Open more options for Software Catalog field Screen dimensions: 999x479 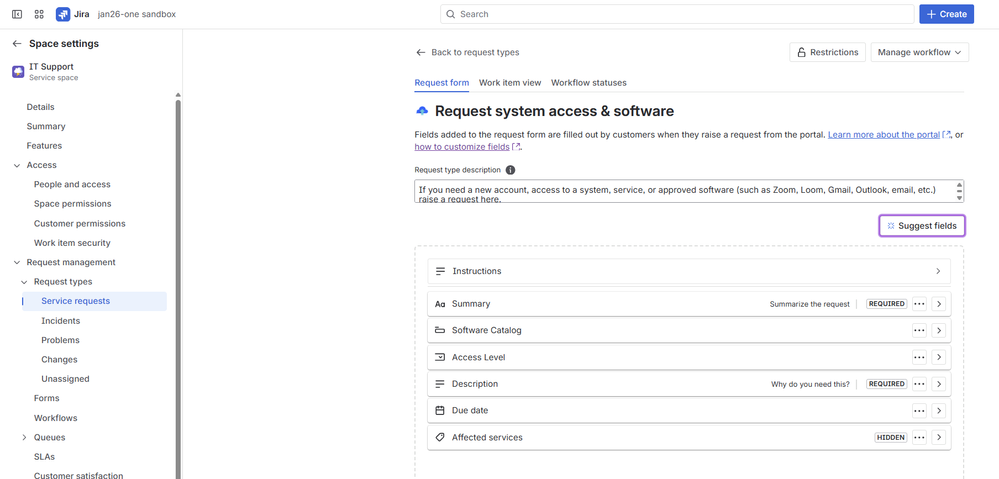[919, 331]
